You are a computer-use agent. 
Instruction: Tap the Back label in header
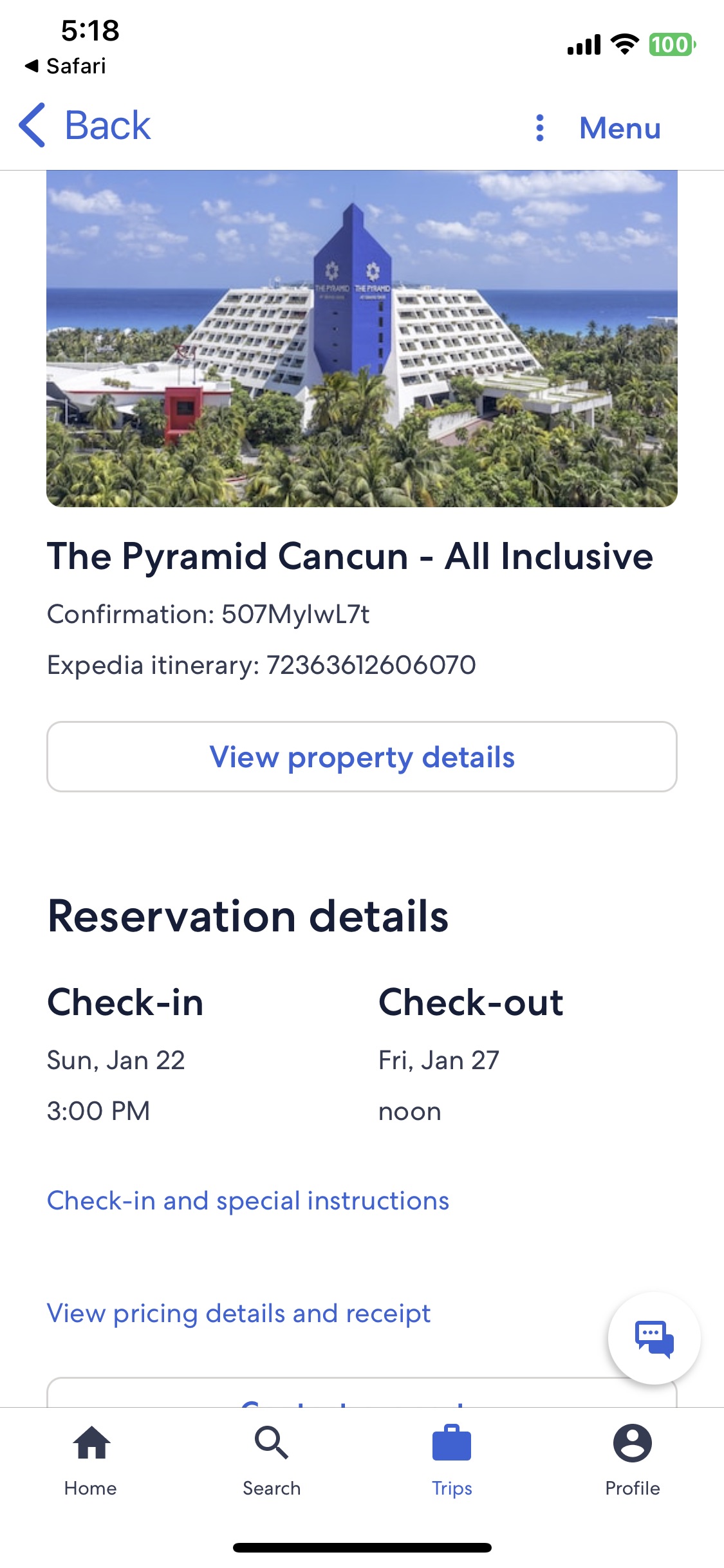[x=107, y=126]
